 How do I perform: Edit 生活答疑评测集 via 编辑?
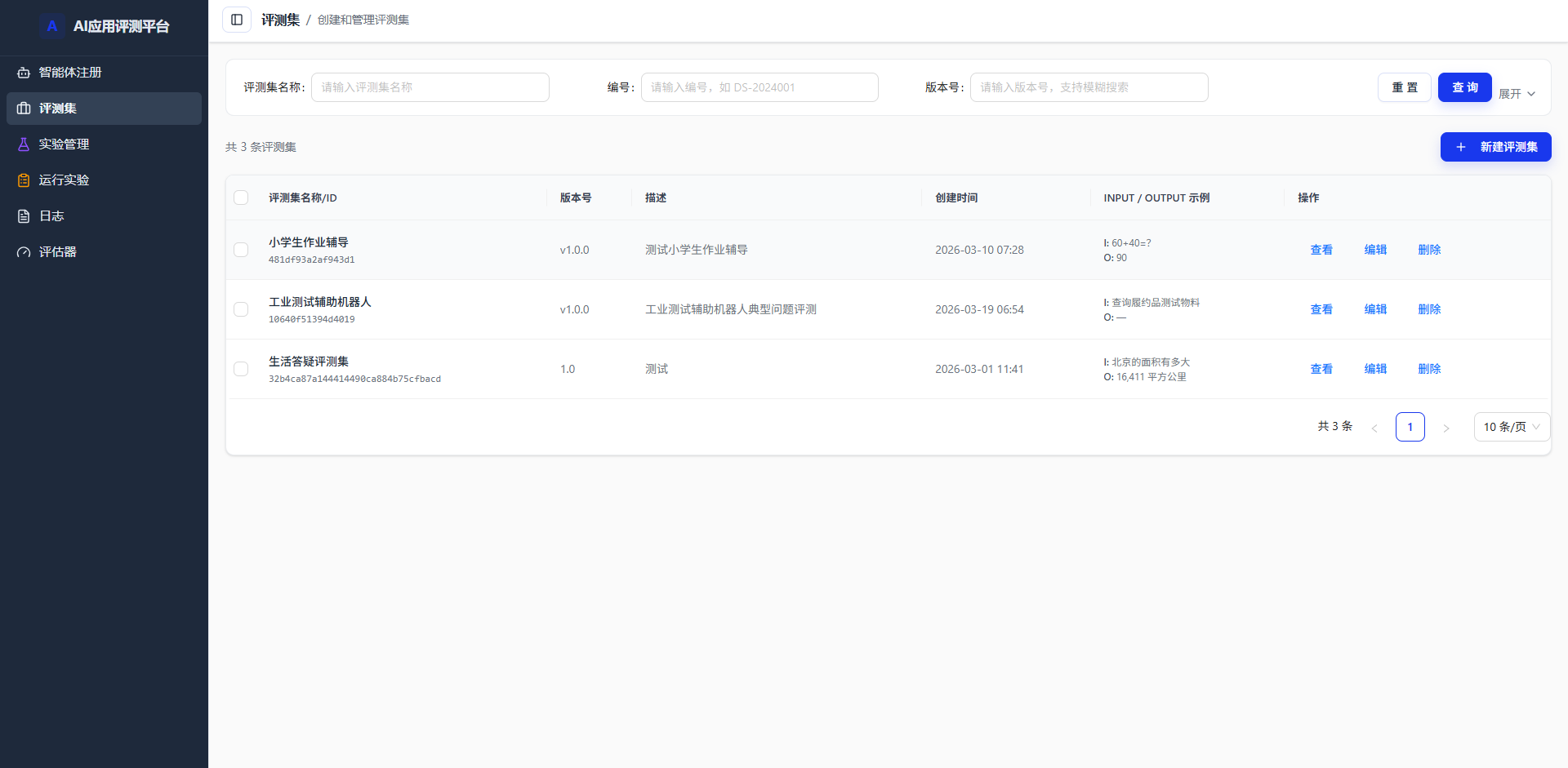(1375, 369)
